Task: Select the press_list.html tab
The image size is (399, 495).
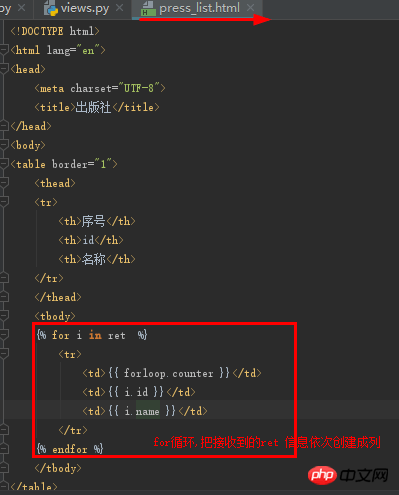Action: (x=199, y=8)
